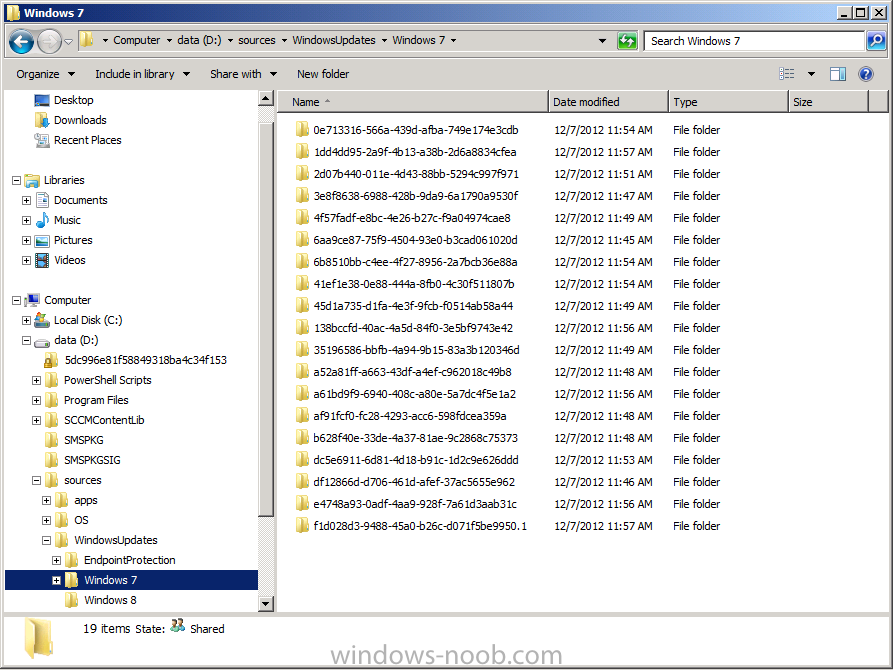The height and width of the screenshot is (670, 893).
Task: Toggle the preview pane icon
Action: coord(838,74)
